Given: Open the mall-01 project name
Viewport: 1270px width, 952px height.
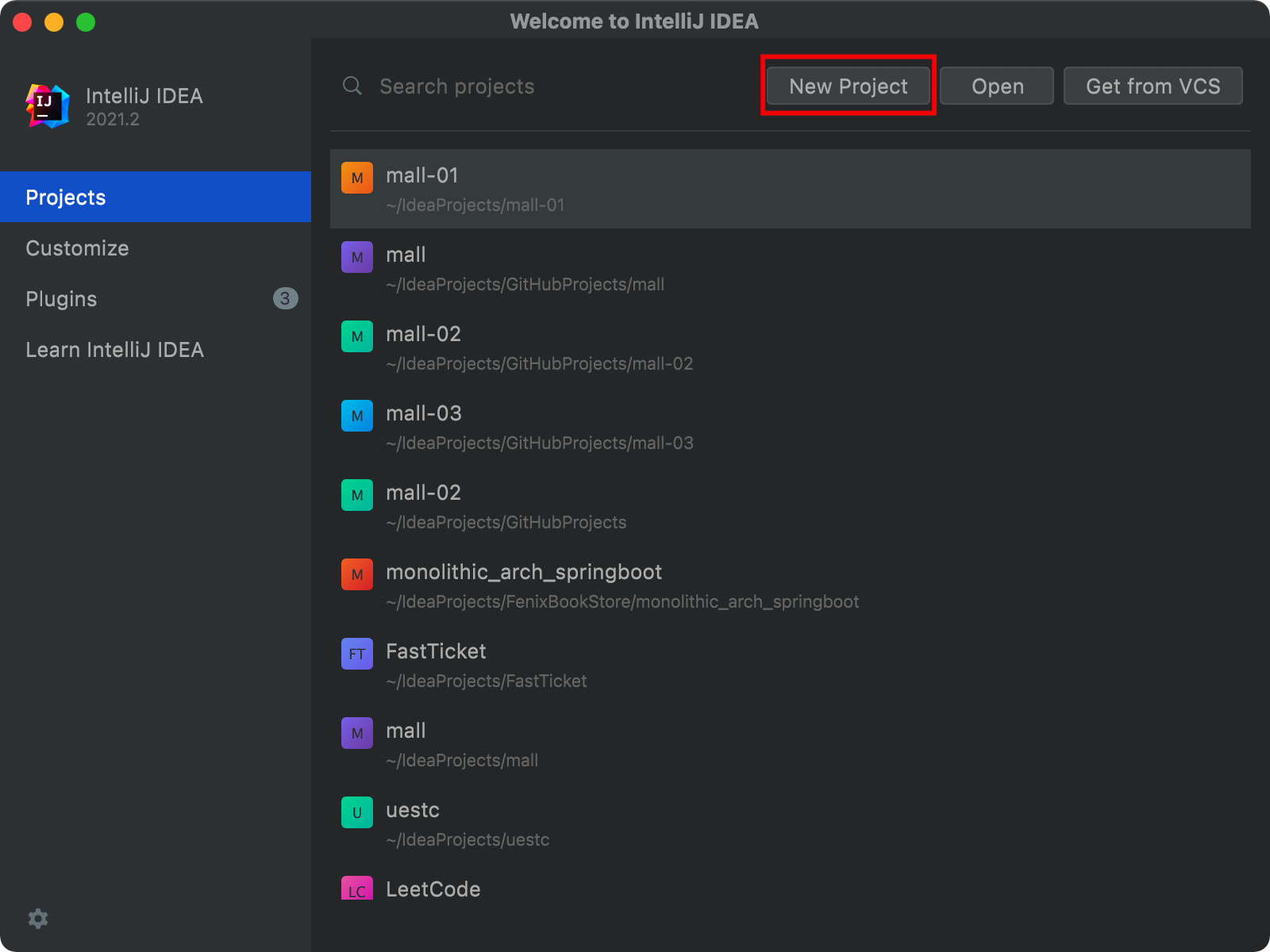Looking at the screenshot, I should [422, 175].
